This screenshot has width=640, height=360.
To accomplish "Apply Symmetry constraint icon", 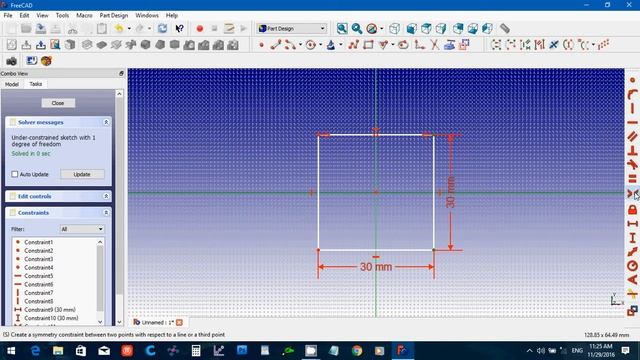I will (632, 193).
